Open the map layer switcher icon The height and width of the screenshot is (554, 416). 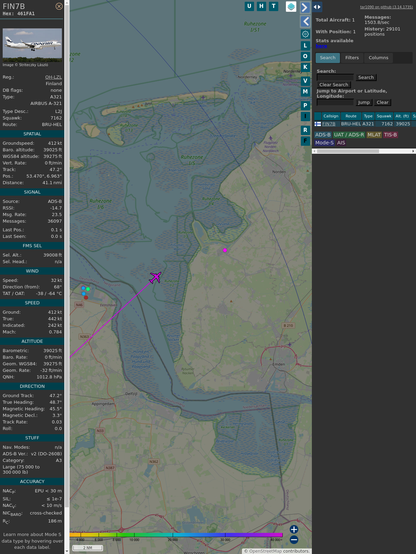click(x=291, y=6)
